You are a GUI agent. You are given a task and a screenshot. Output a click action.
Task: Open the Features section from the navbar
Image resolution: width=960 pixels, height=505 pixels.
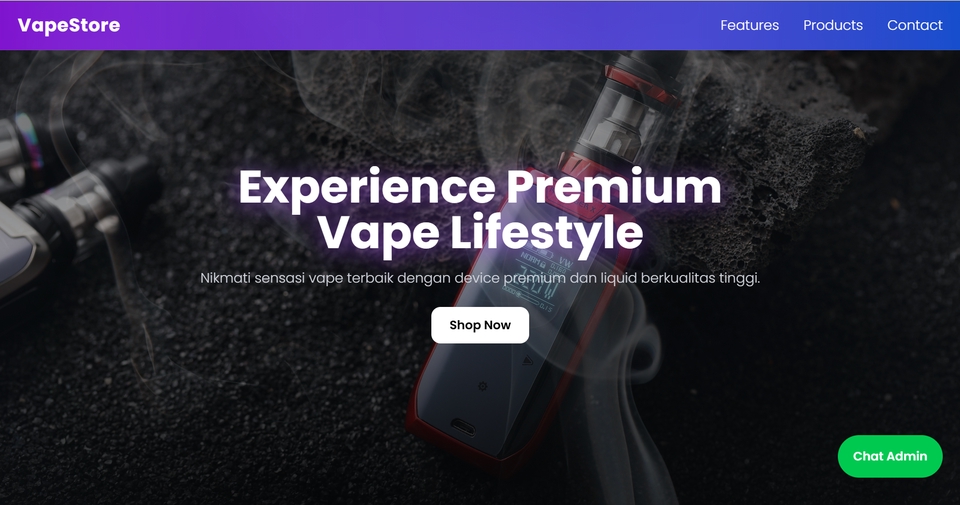tap(749, 25)
